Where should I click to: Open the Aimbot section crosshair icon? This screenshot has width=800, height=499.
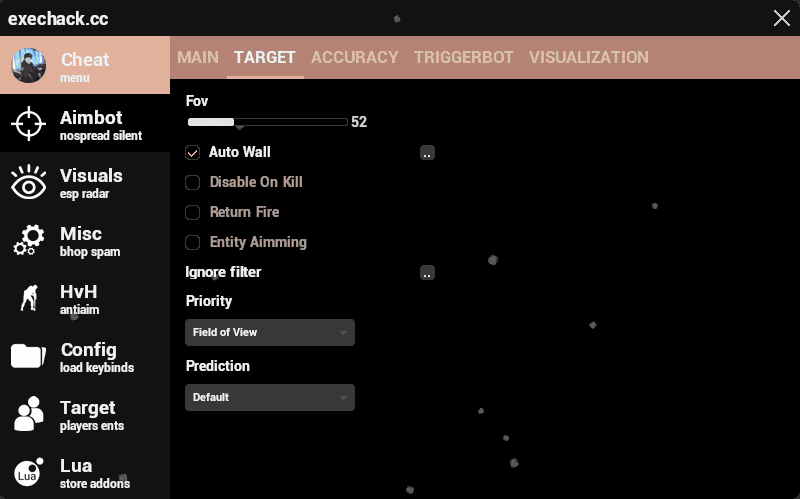point(28,124)
